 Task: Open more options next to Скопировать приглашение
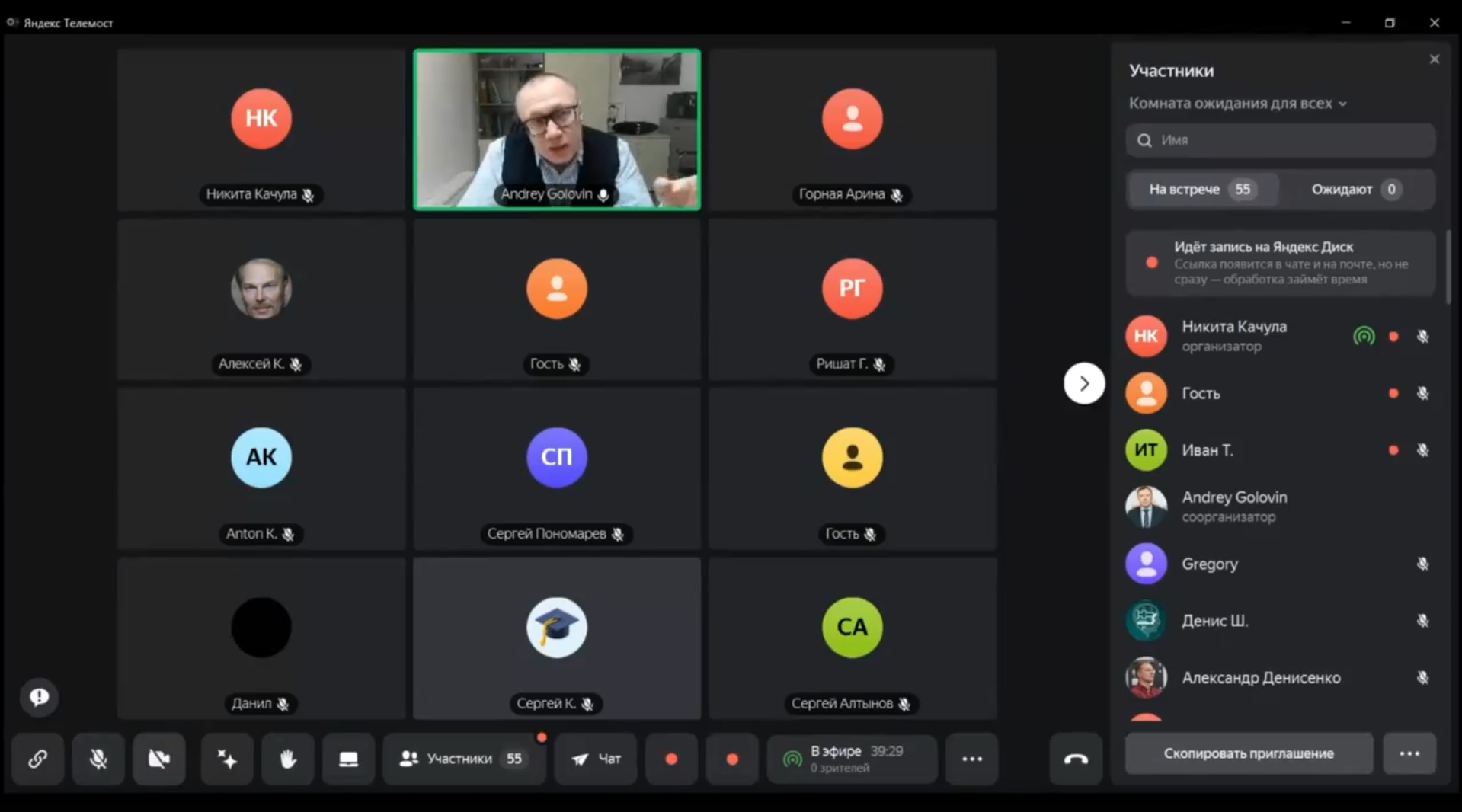click(1409, 753)
